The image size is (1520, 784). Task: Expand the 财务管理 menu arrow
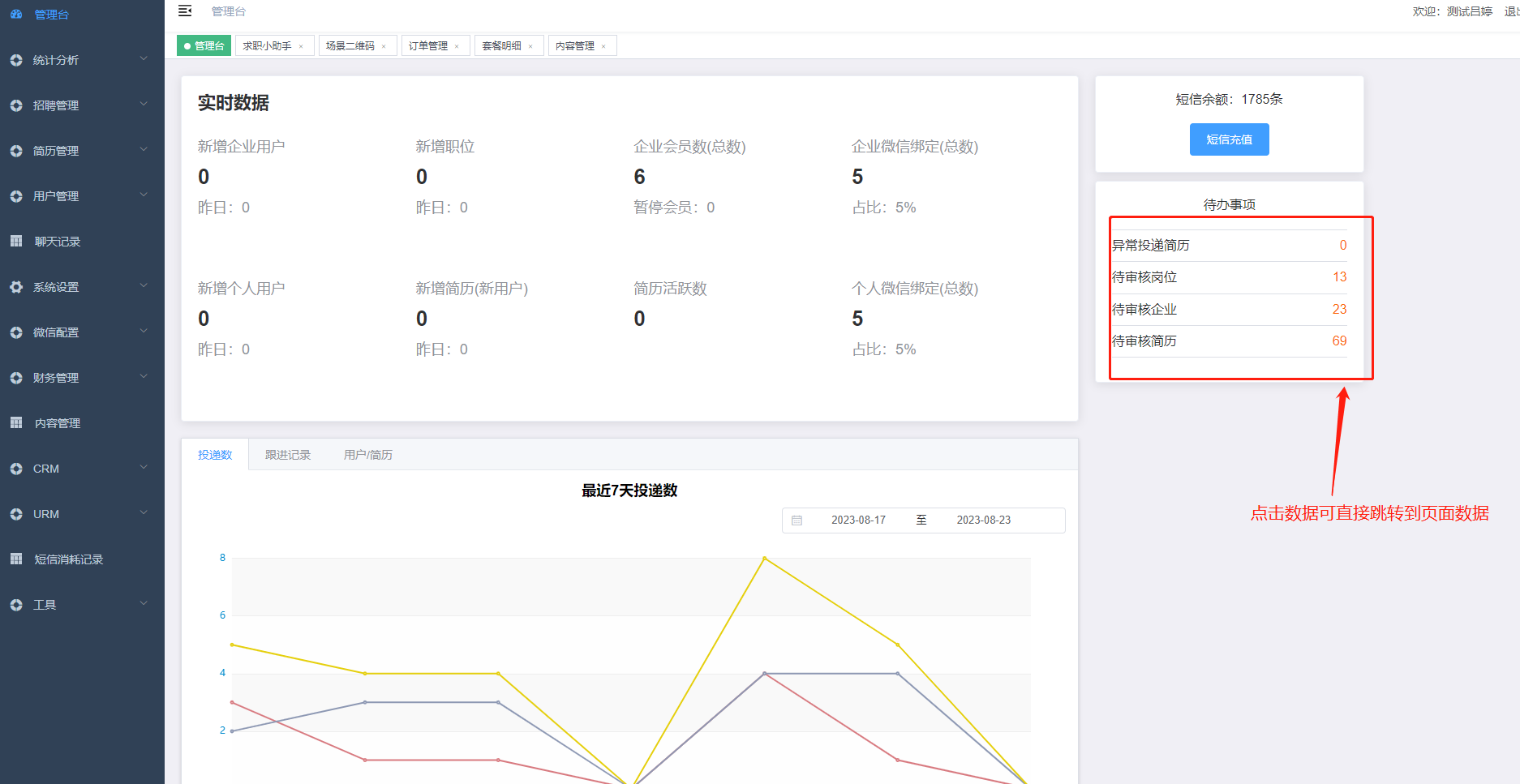[x=144, y=376]
